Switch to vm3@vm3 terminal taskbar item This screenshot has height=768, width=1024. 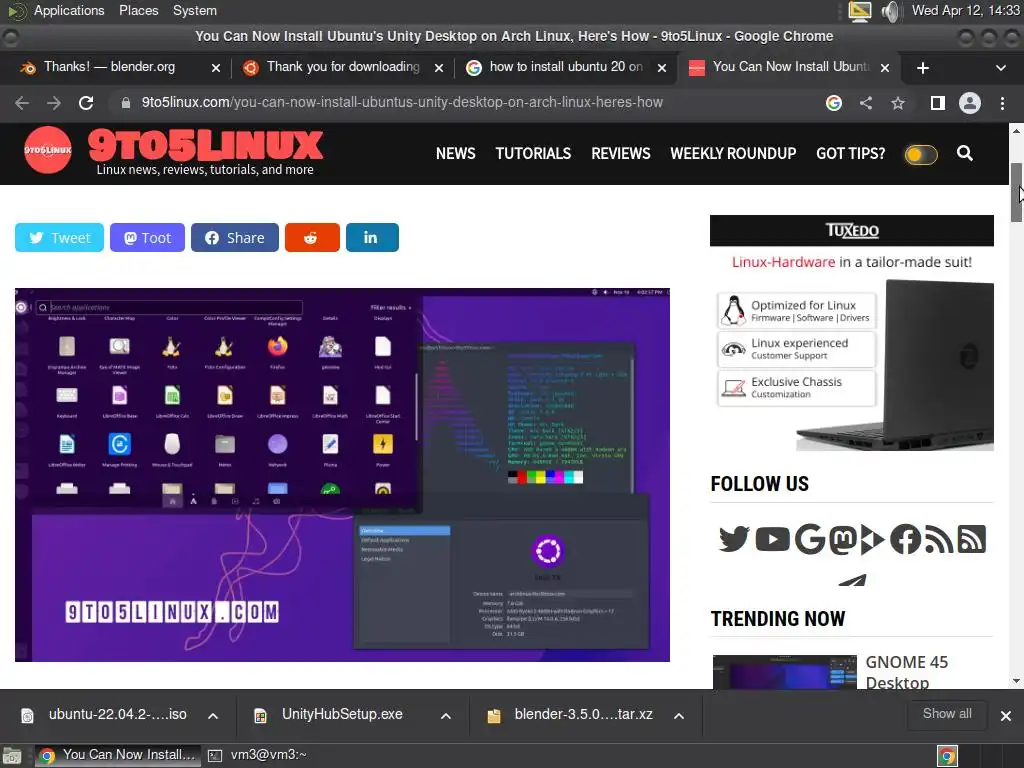259,755
